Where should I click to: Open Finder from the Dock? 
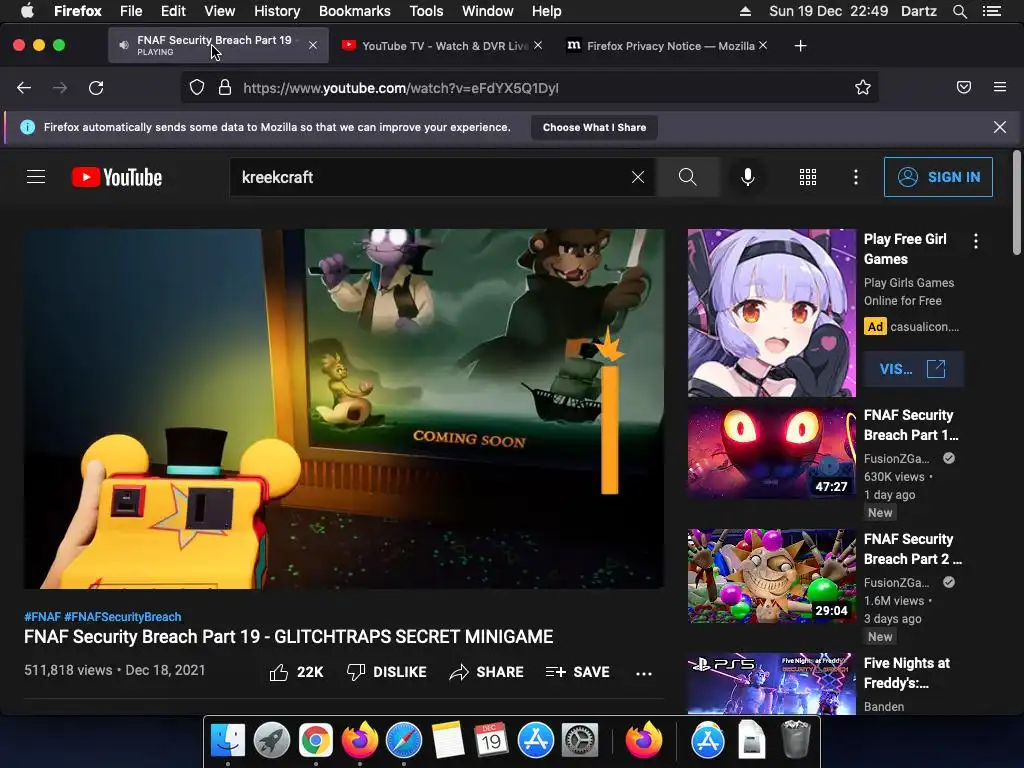[227, 740]
